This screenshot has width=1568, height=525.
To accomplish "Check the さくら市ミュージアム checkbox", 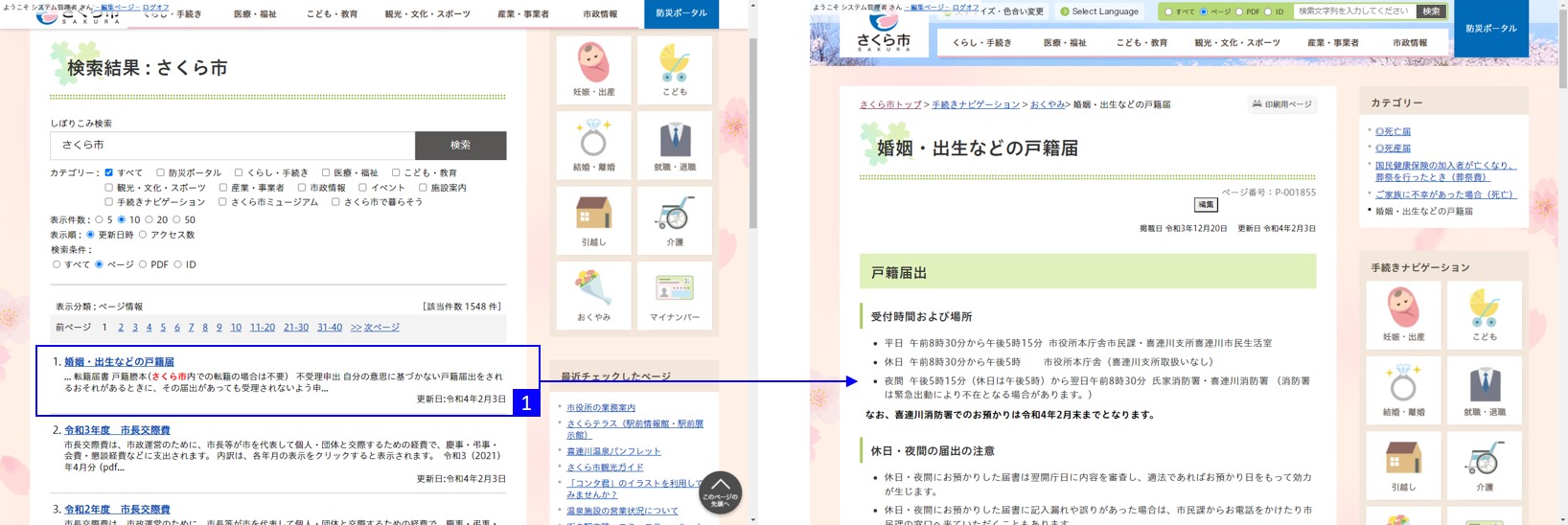I will [x=222, y=202].
